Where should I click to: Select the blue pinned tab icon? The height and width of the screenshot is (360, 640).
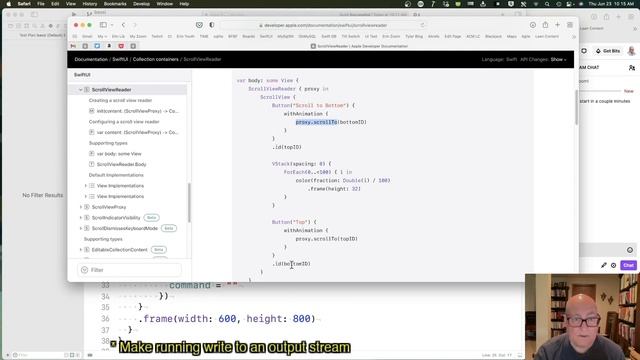[97, 46]
